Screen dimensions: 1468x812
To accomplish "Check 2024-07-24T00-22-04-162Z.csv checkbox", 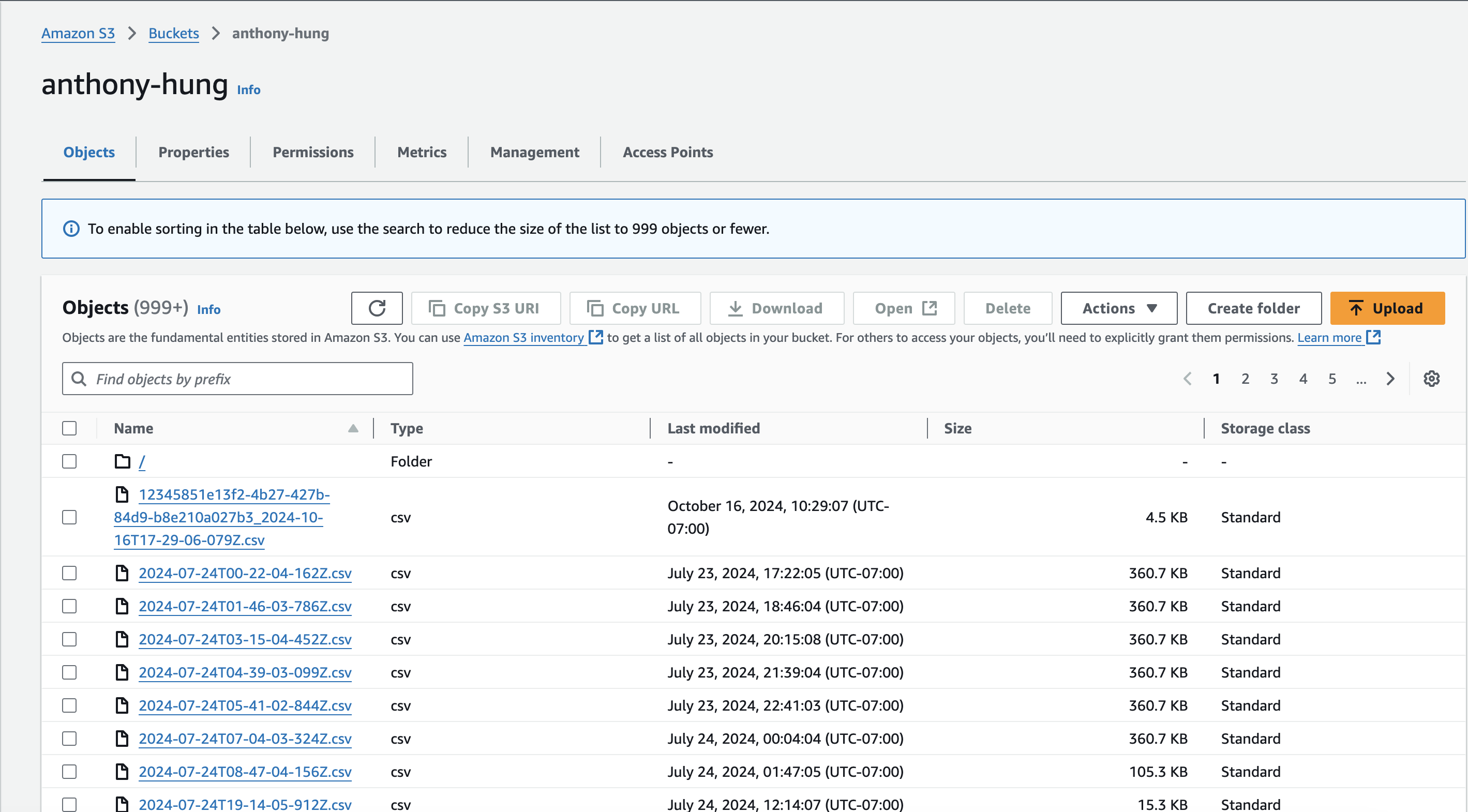I will (x=69, y=573).
